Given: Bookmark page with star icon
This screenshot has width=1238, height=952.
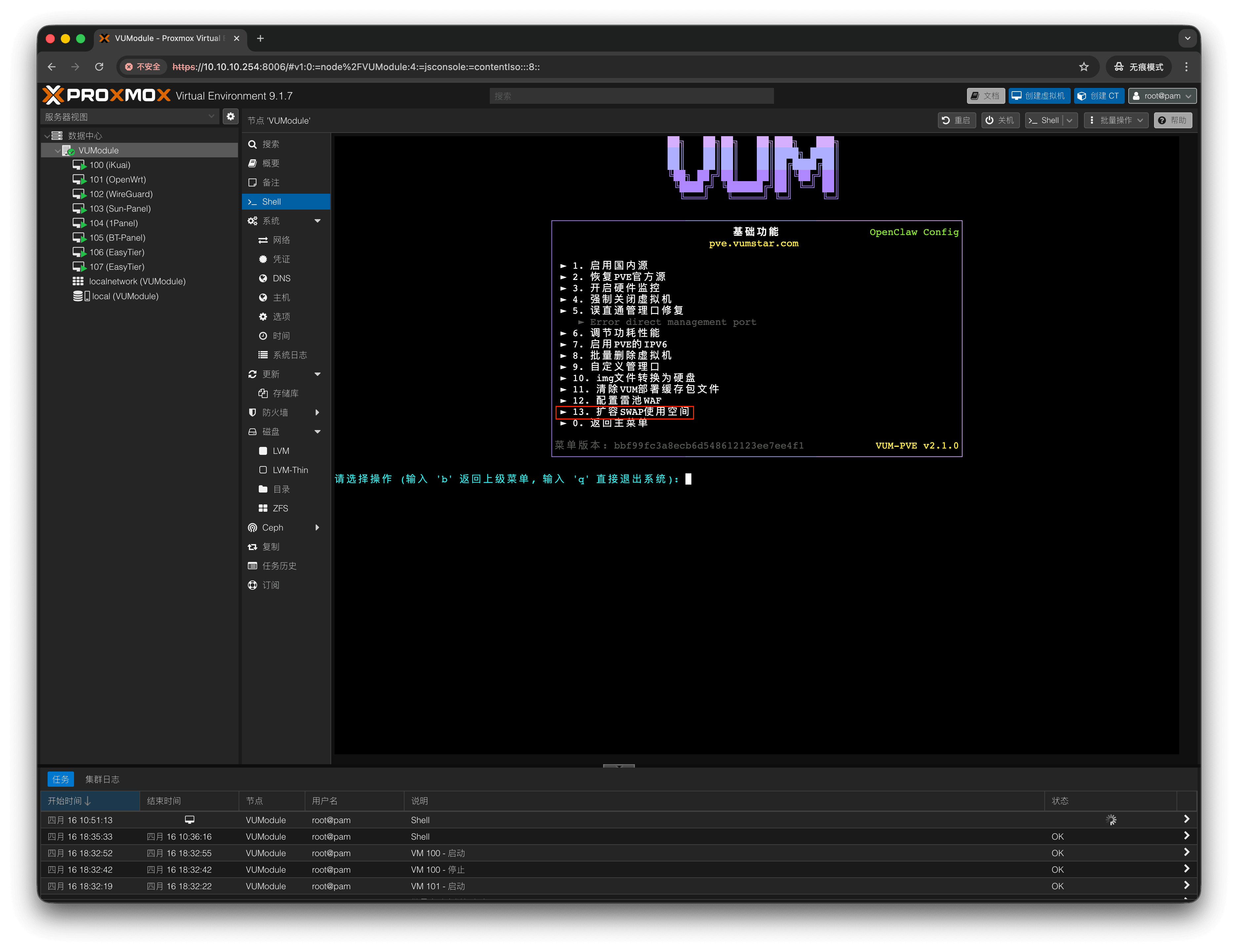Looking at the screenshot, I should coord(1083,67).
